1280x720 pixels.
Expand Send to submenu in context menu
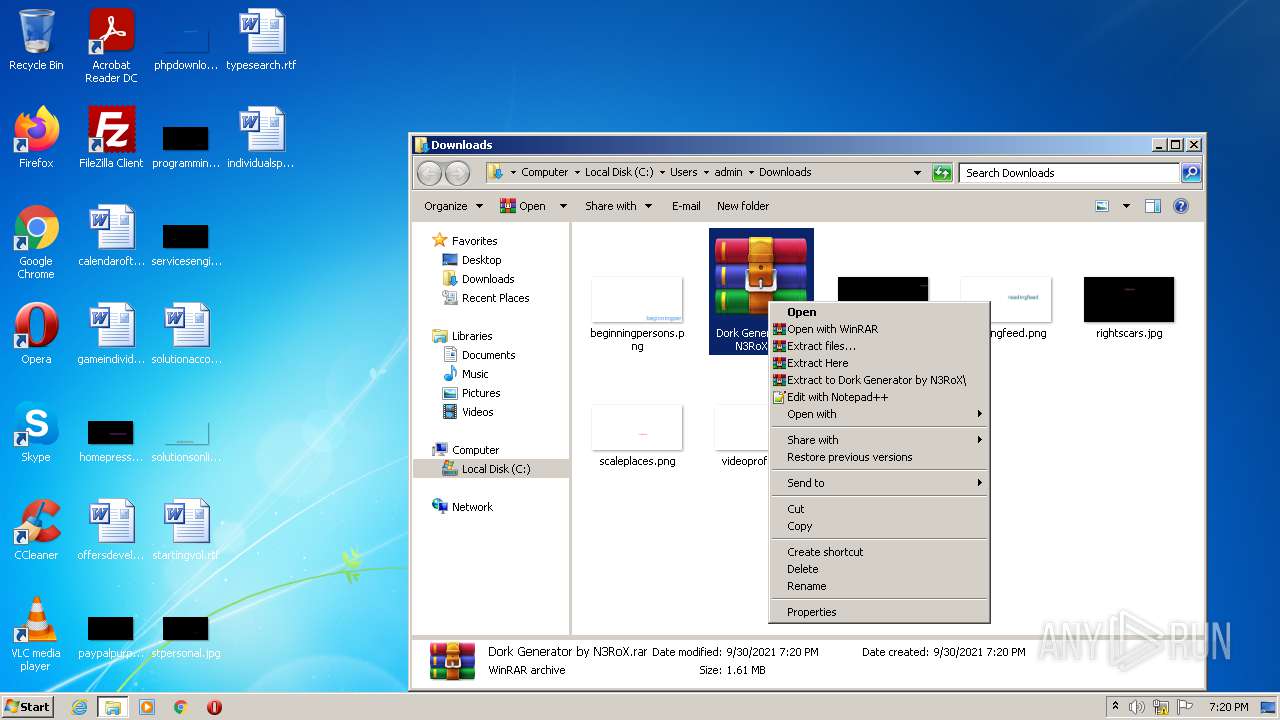(x=879, y=483)
